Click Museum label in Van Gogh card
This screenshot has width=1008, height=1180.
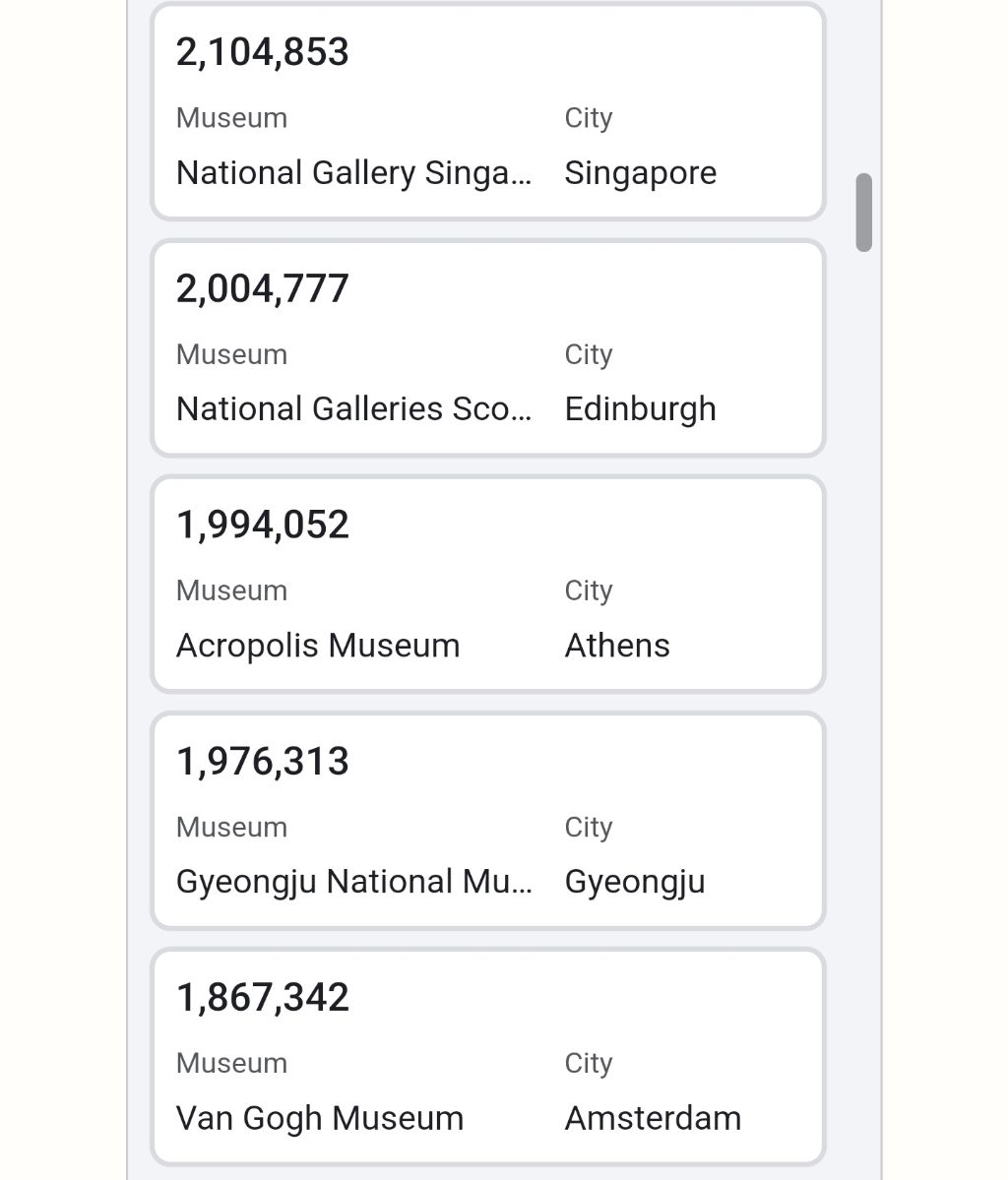(232, 1063)
